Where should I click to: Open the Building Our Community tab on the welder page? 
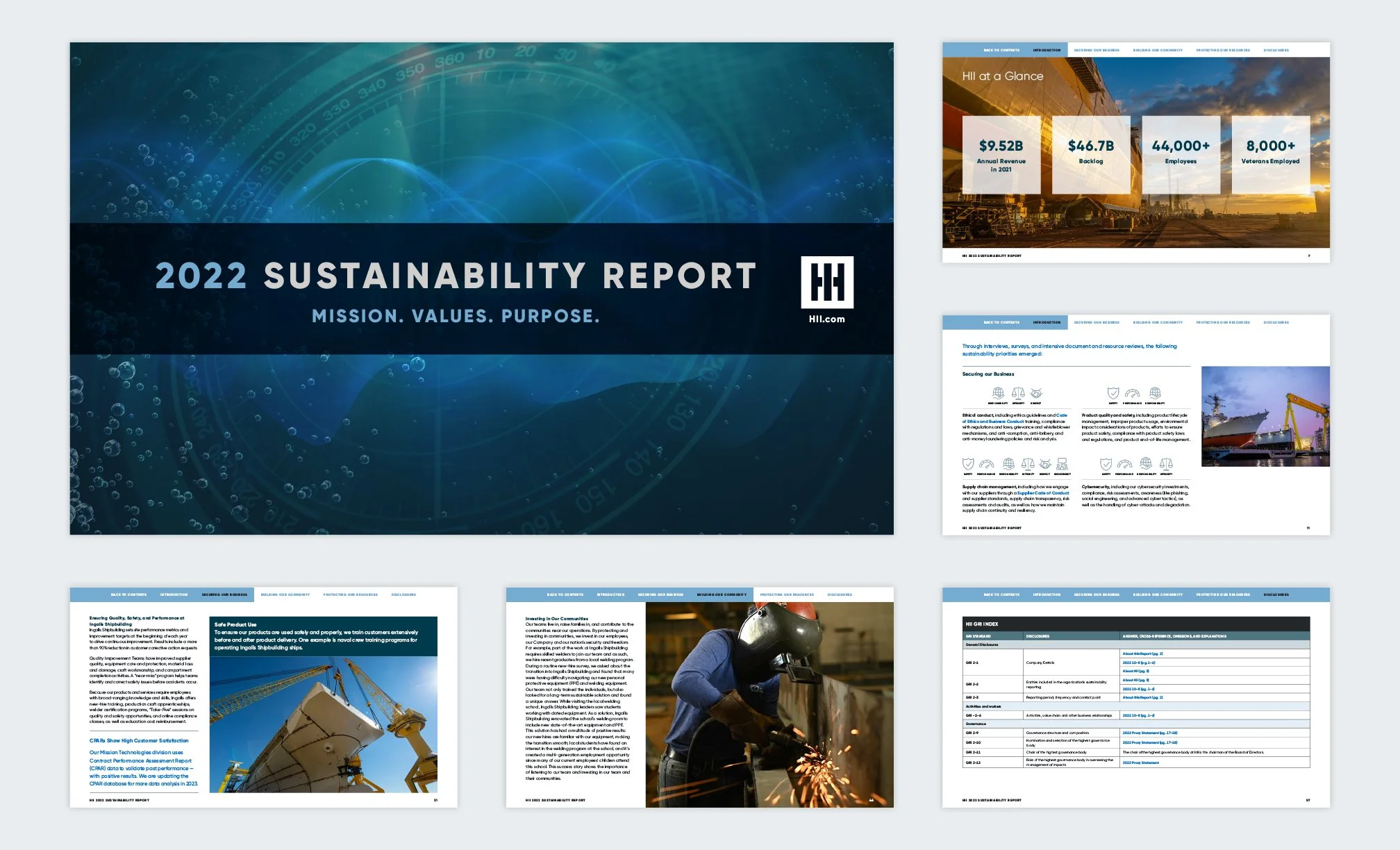click(722, 594)
